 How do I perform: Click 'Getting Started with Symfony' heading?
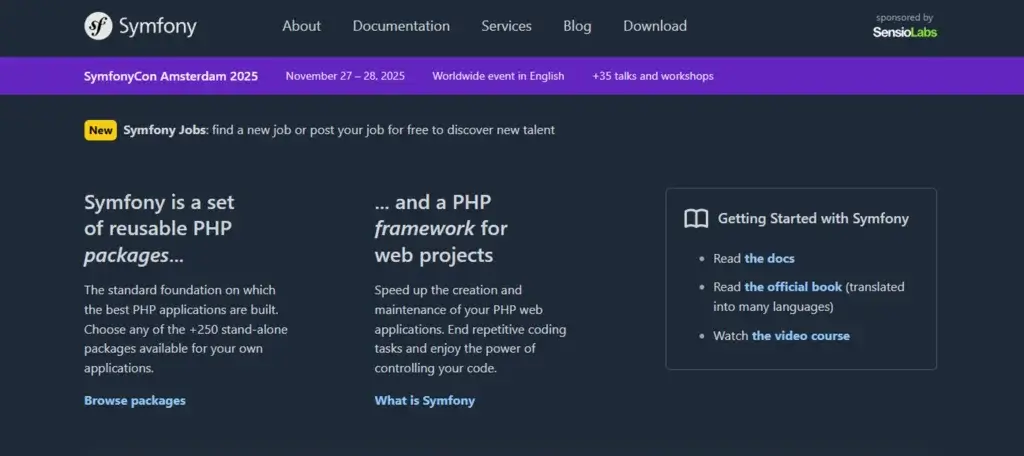click(813, 219)
